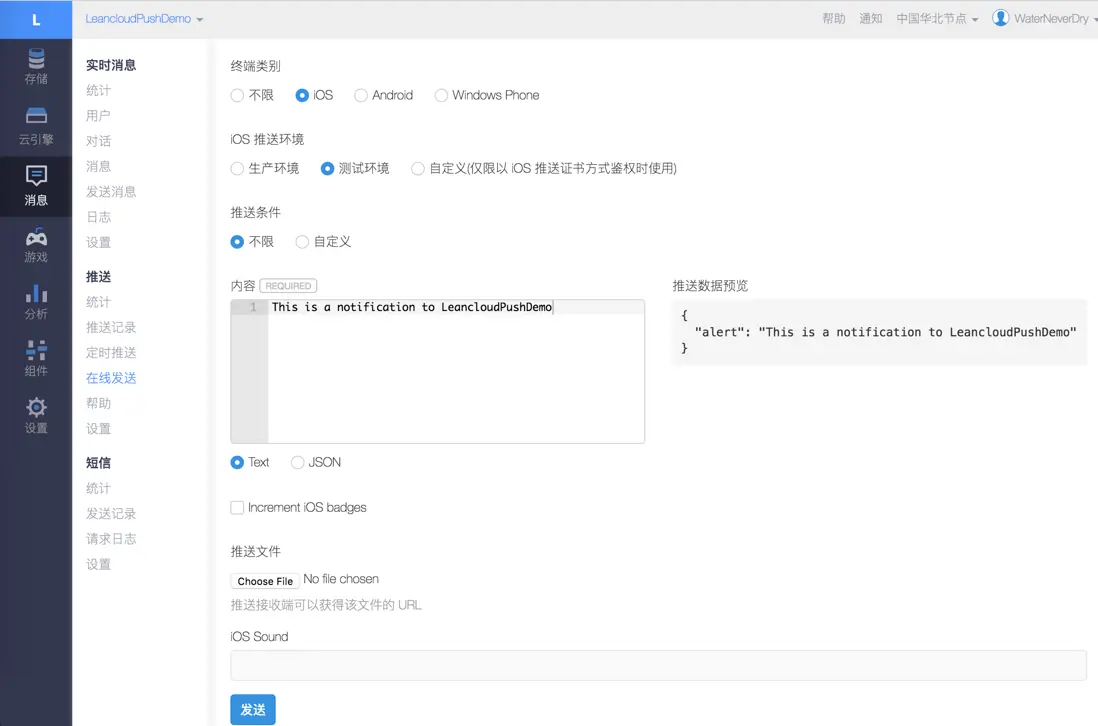Viewport: 1098px width, 726px height.
Task: Open 统计 under 短信
Action: (98, 488)
